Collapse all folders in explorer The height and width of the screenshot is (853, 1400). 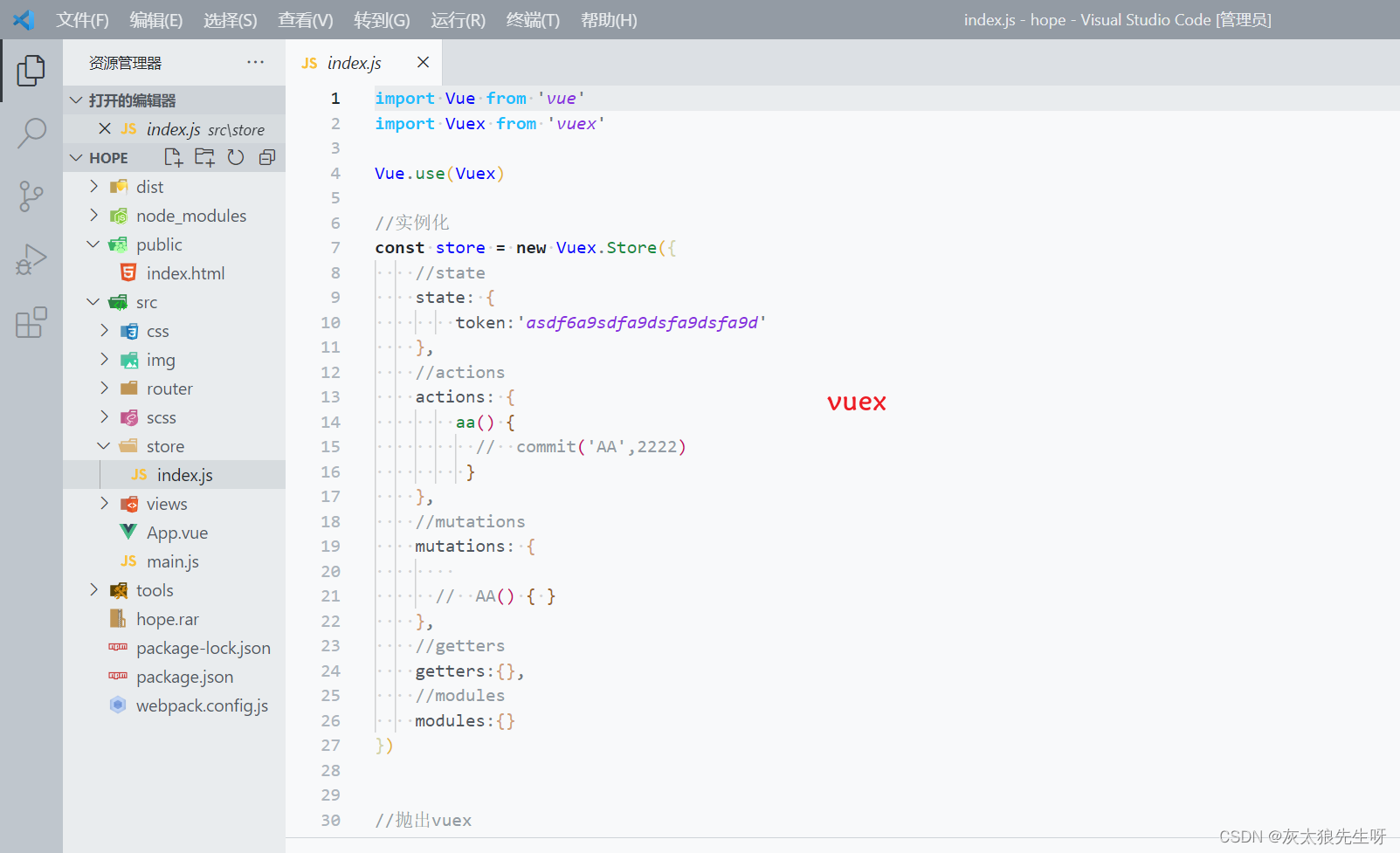(267, 157)
